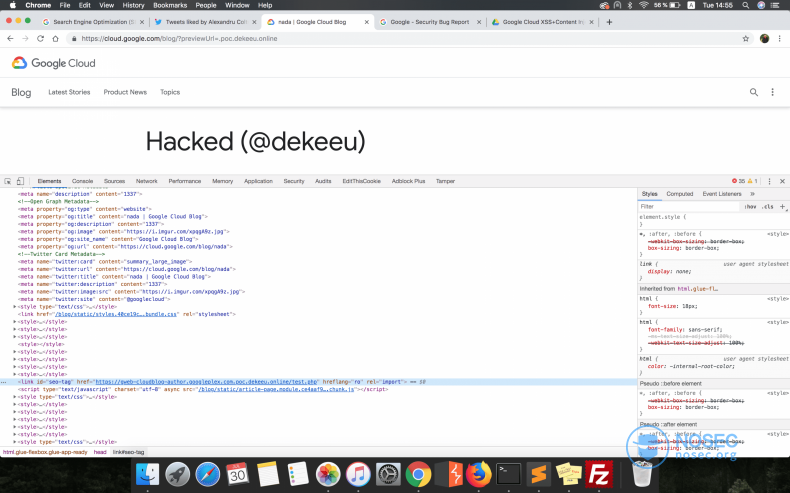790x493 pixels.
Task: Click the yellow warning count icon
Action: click(752, 181)
